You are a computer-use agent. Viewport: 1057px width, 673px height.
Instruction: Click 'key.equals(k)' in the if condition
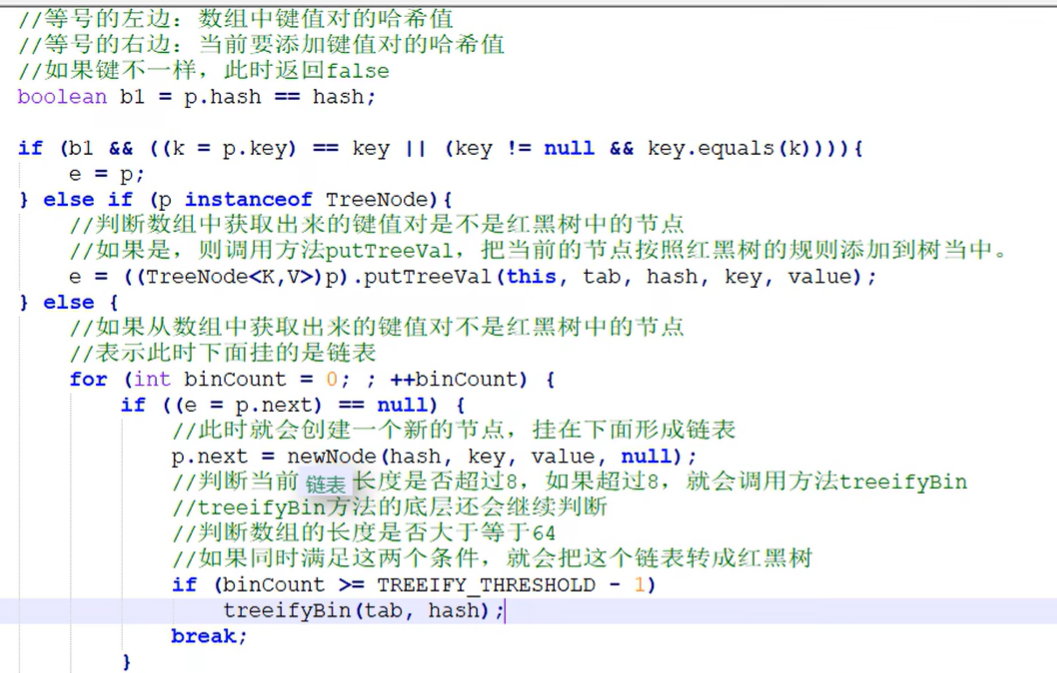[x=728, y=148]
